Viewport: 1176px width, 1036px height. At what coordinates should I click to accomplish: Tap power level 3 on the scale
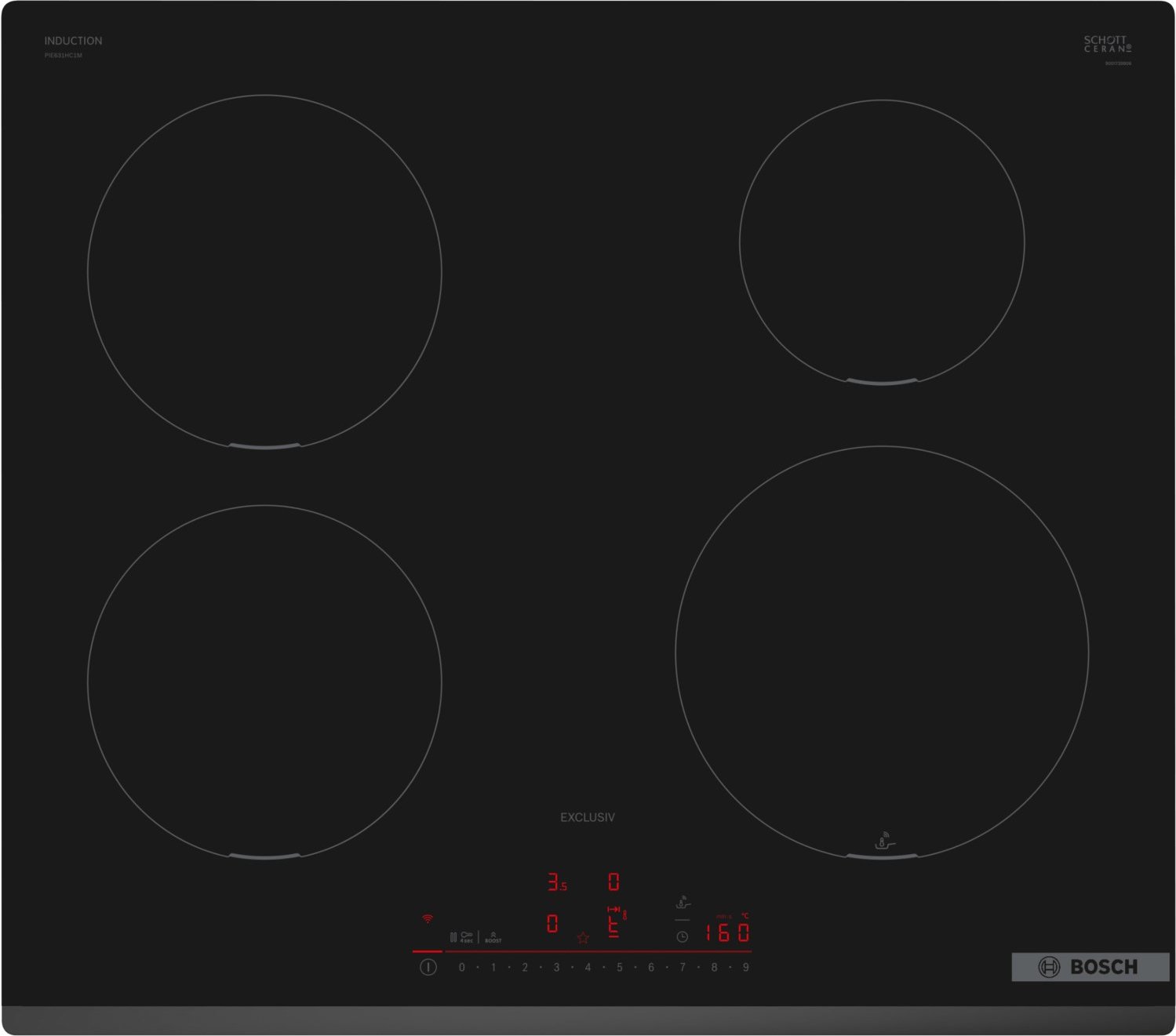(556, 968)
